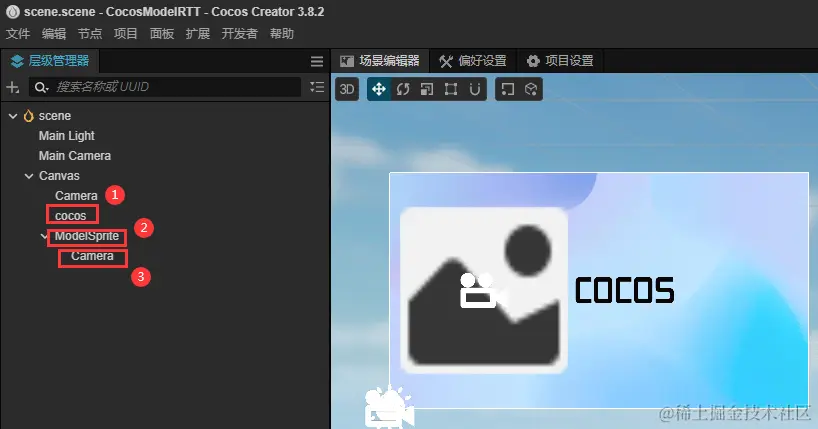
Task: Collapse the ModelSprite node
Action: pyautogui.click(x=44, y=236)
